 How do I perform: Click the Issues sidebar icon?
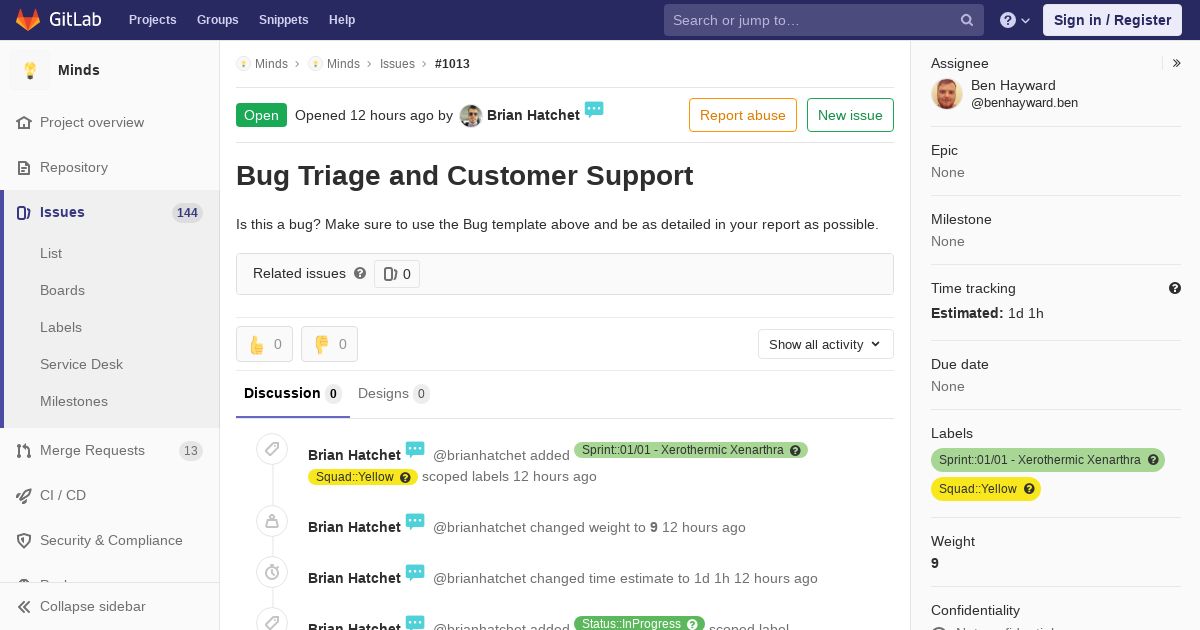coord(24,212)
